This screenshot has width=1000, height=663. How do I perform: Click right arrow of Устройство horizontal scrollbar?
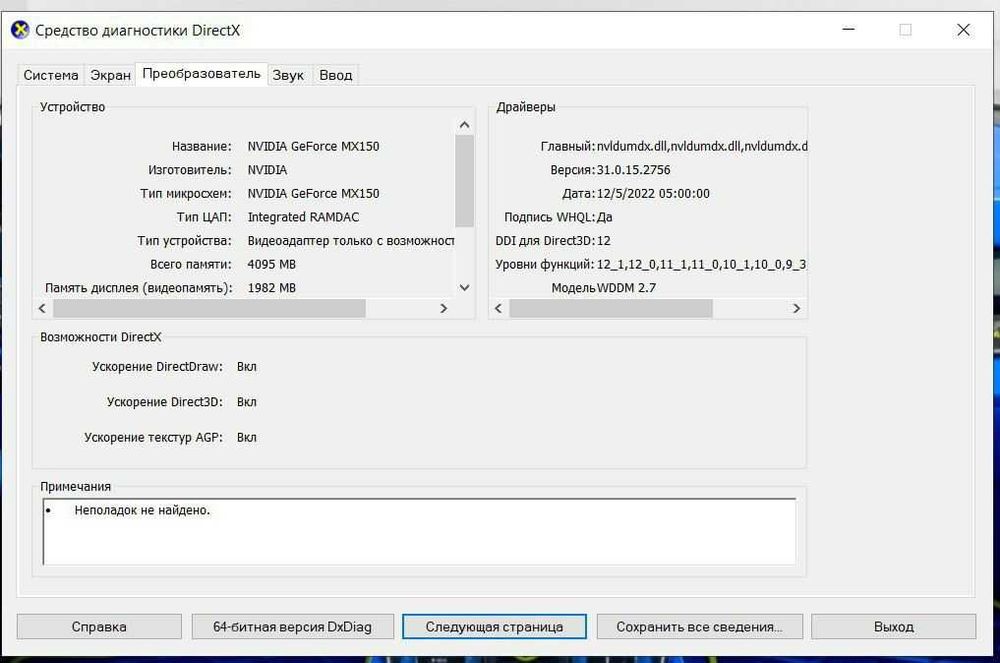(443, 309)
